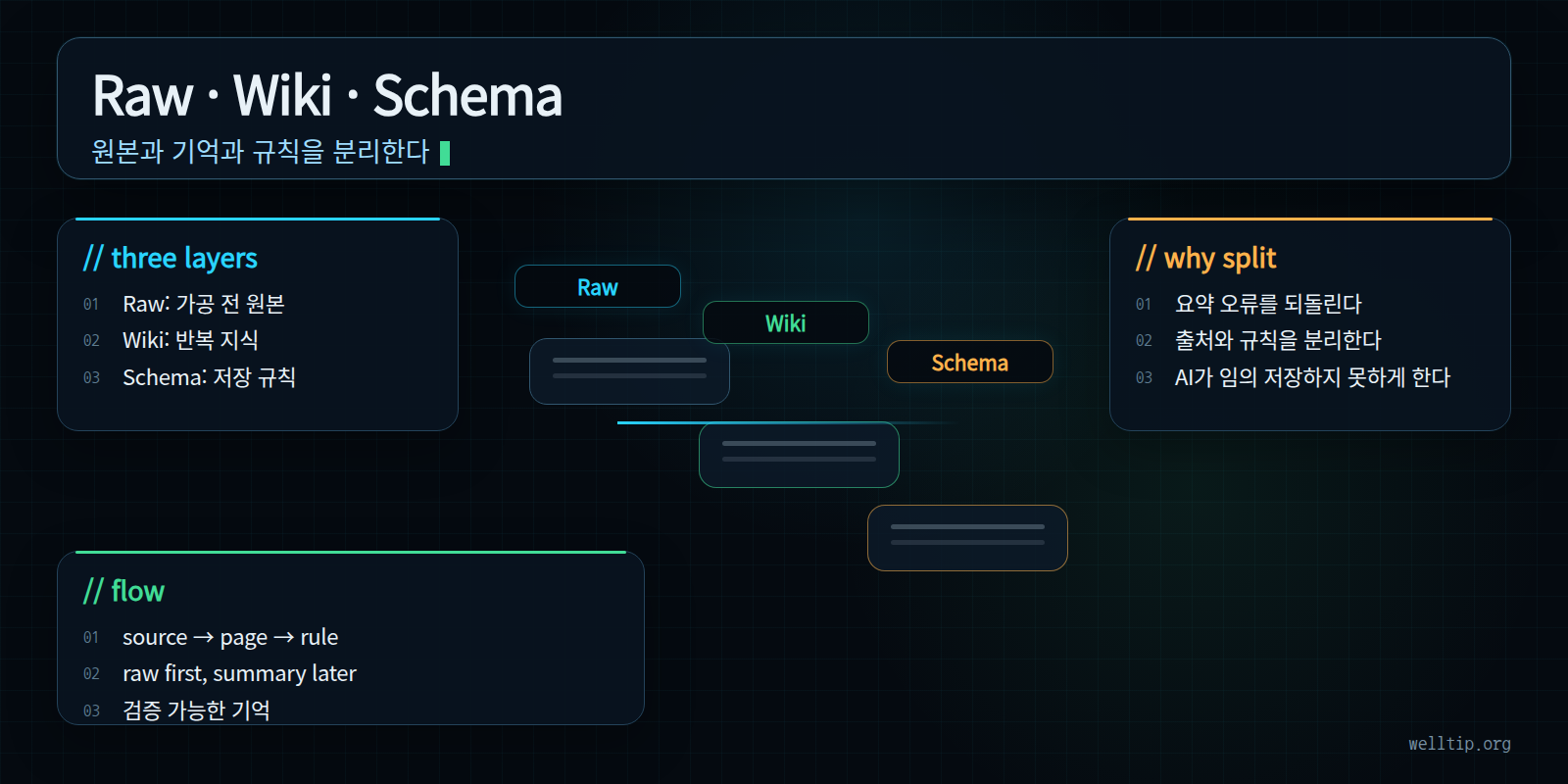Click the '// why split' heading
Viewport: 1568px width, 784px height.
point(1206,258)
